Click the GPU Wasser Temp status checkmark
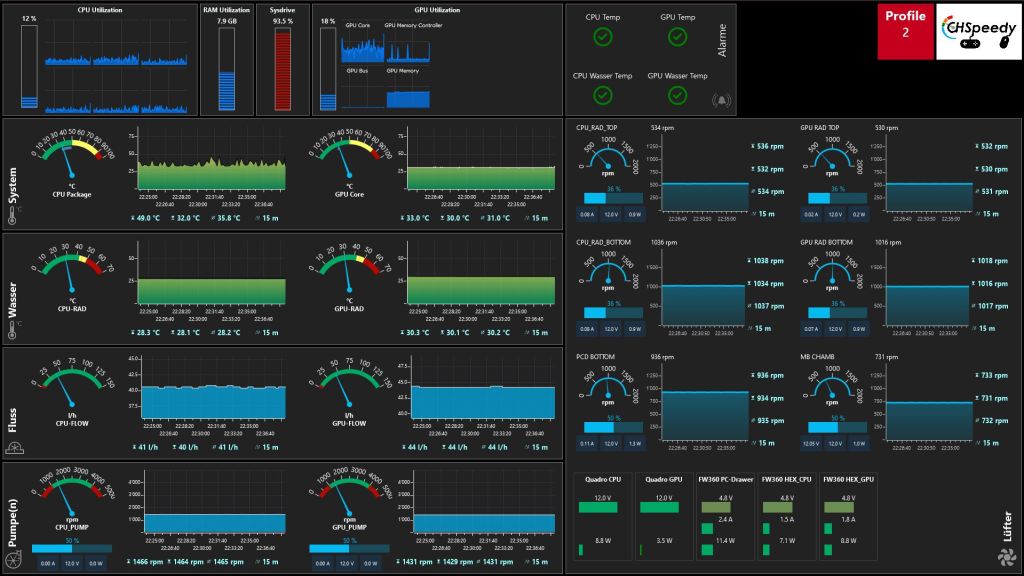This screenshot has height=576, width=1024. click(x=677, y=95)
